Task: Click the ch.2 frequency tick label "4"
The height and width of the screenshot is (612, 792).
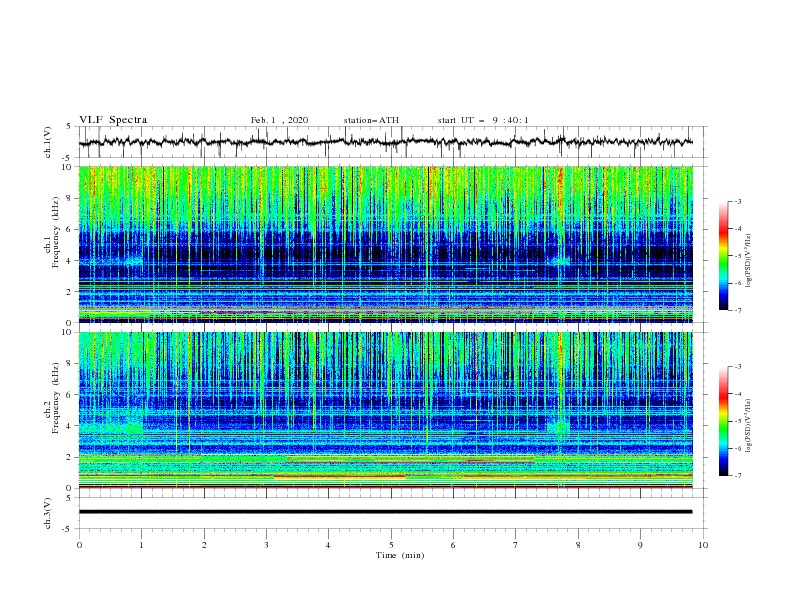Action: [x=69, y=426]
